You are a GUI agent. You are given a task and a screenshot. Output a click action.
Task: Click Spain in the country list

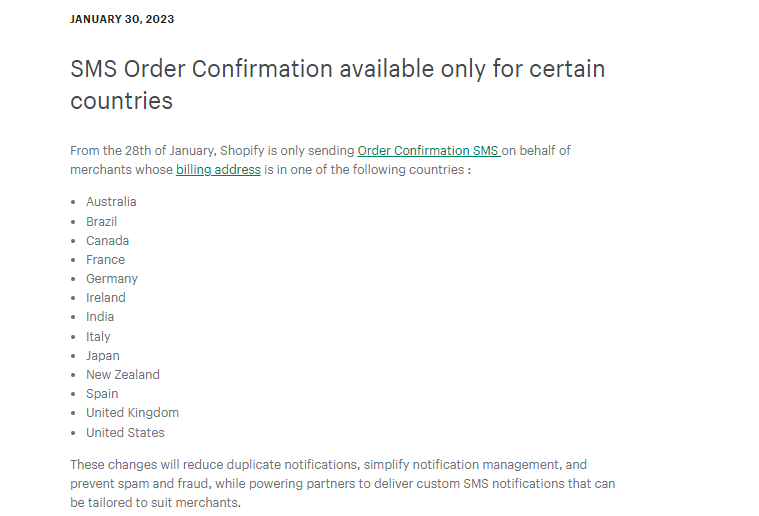point(102,394)
